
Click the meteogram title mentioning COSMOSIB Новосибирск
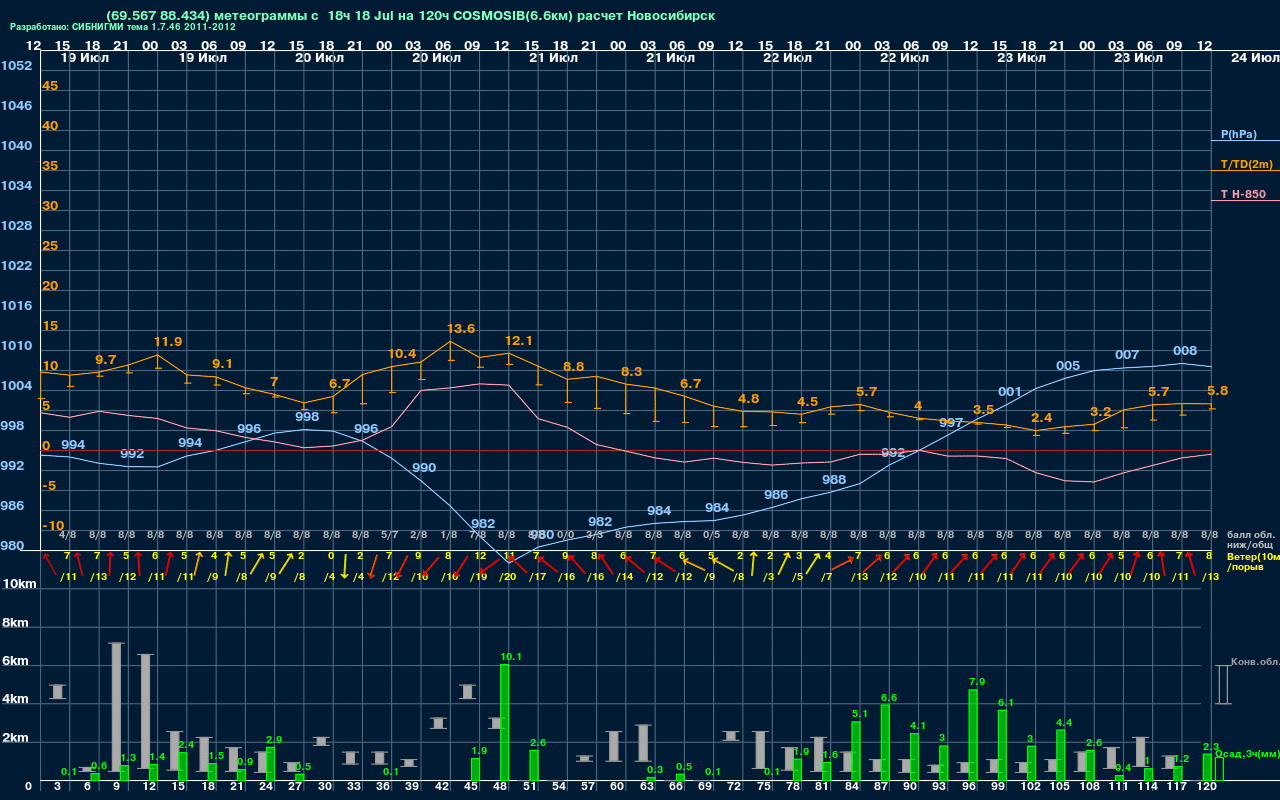point(410,17)
